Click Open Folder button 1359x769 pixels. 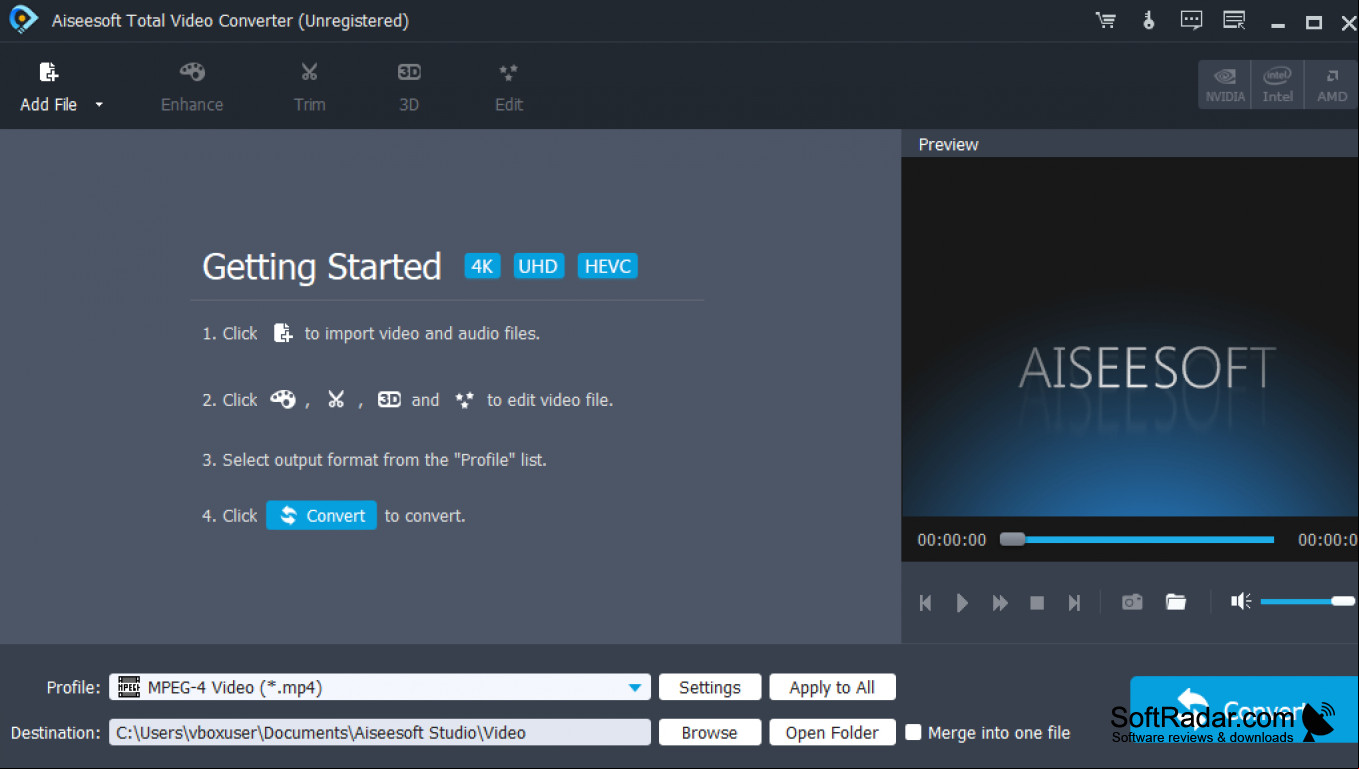click(x=832, y=732)
